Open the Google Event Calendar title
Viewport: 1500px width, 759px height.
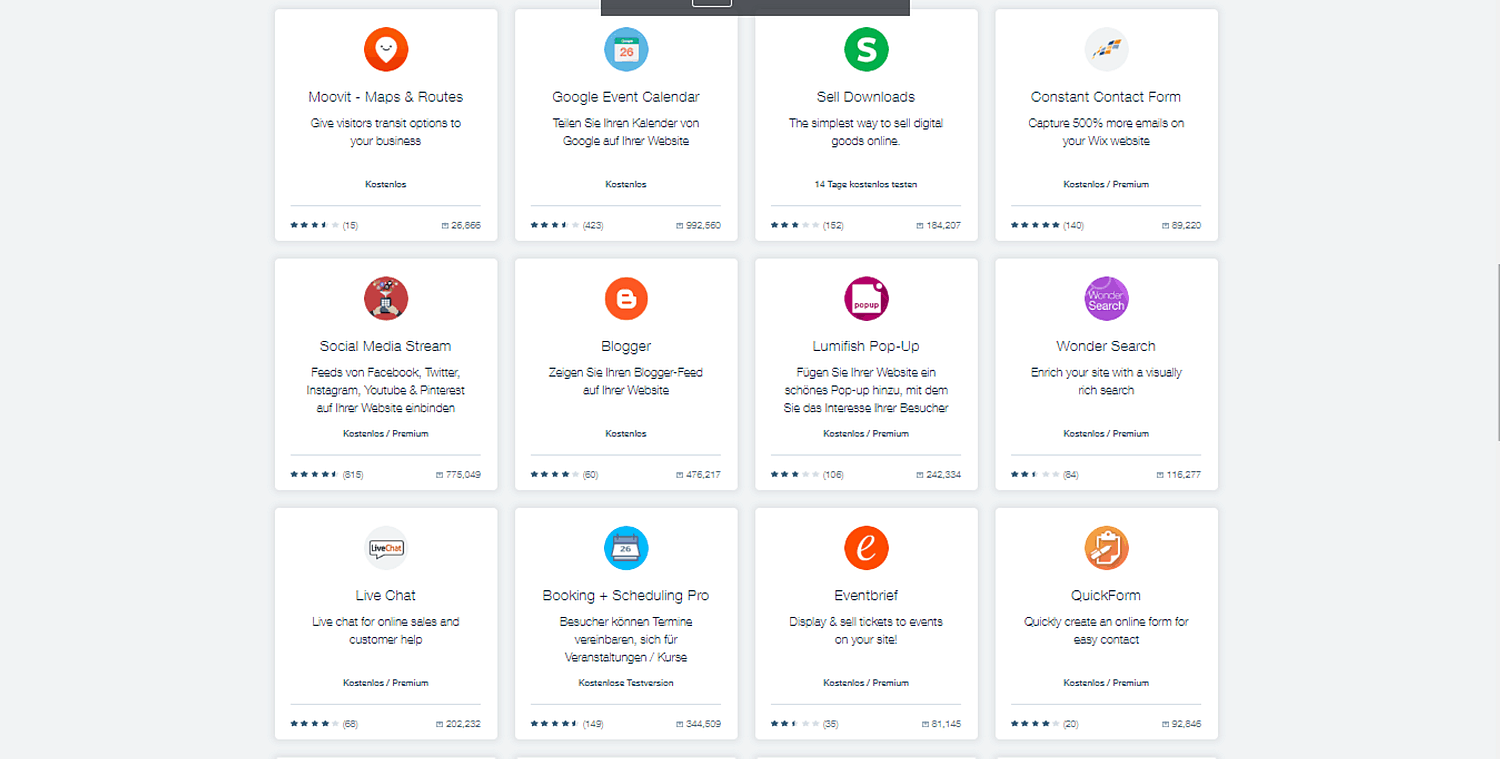point(626,97)
